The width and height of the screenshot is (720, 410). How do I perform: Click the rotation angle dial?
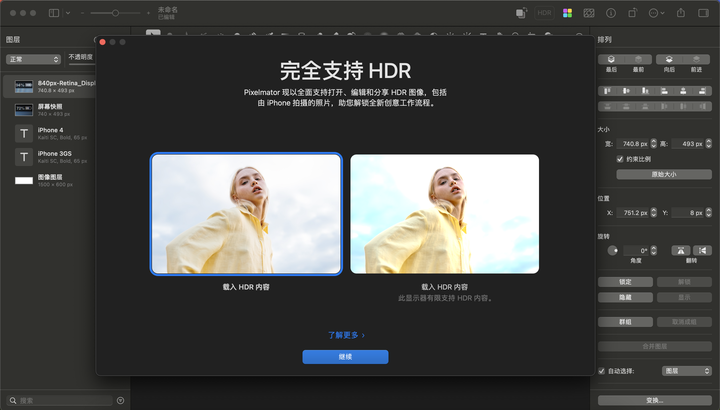coord(613,250)
